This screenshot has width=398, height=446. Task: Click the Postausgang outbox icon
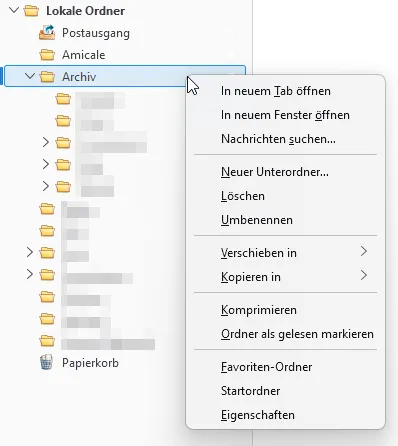tap(47, 33)
